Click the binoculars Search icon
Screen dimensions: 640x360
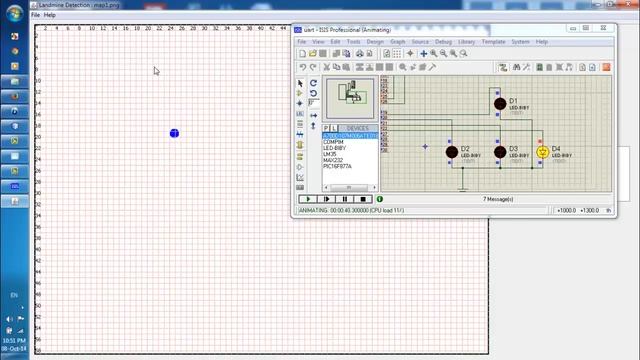click(516, 67)
